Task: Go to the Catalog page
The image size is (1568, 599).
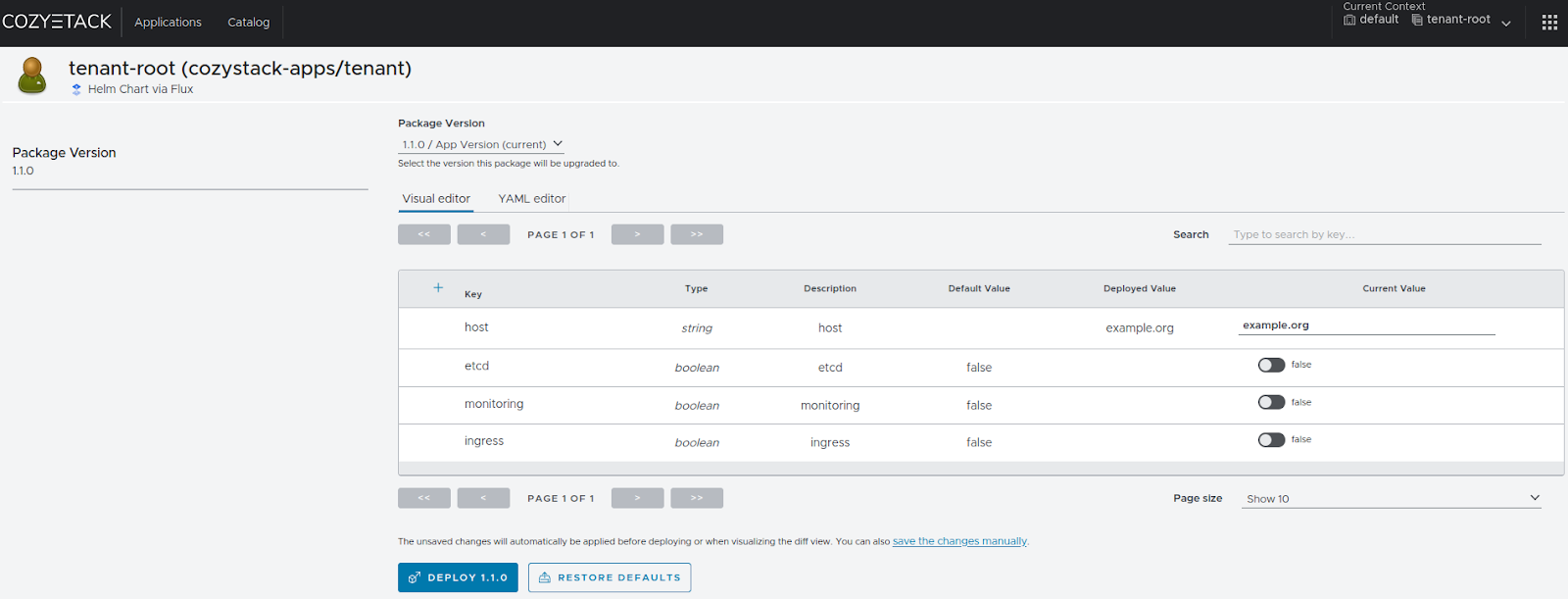Action: point(249,23)
